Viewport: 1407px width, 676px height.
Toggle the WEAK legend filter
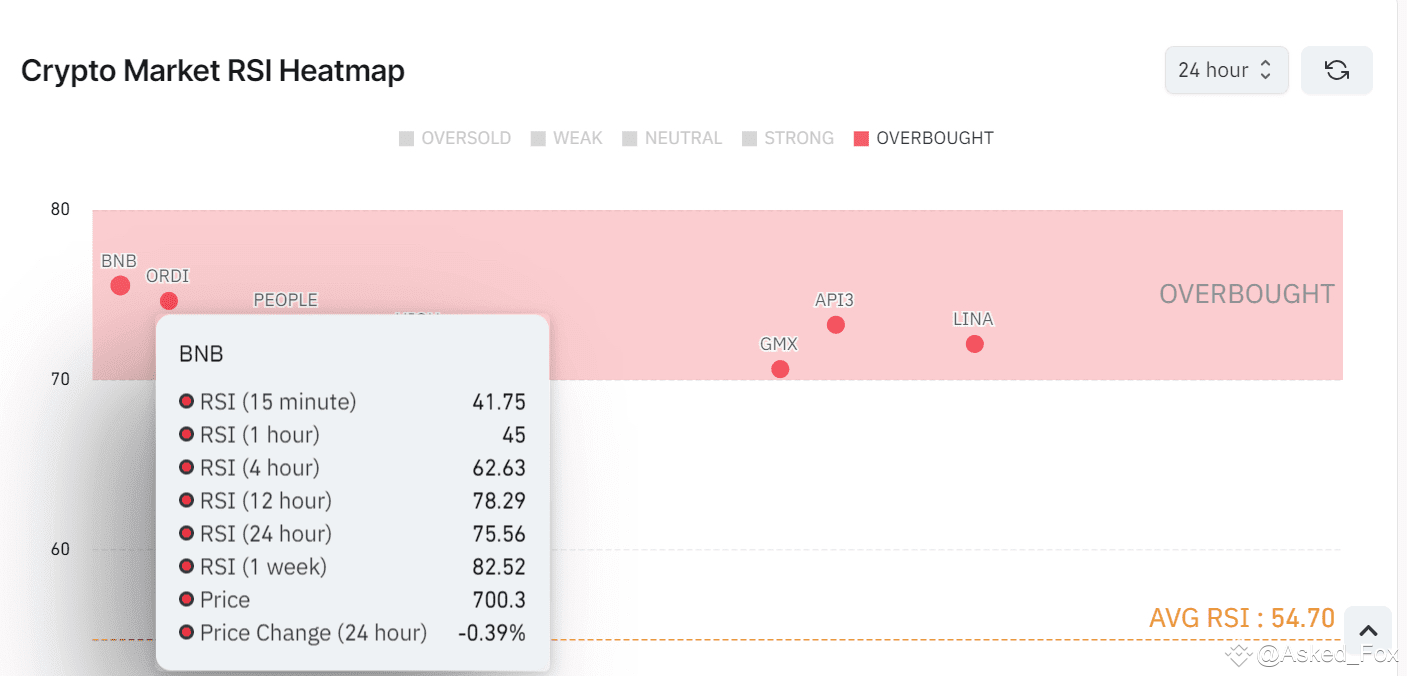pyautogui.click(x=566, y=138)
